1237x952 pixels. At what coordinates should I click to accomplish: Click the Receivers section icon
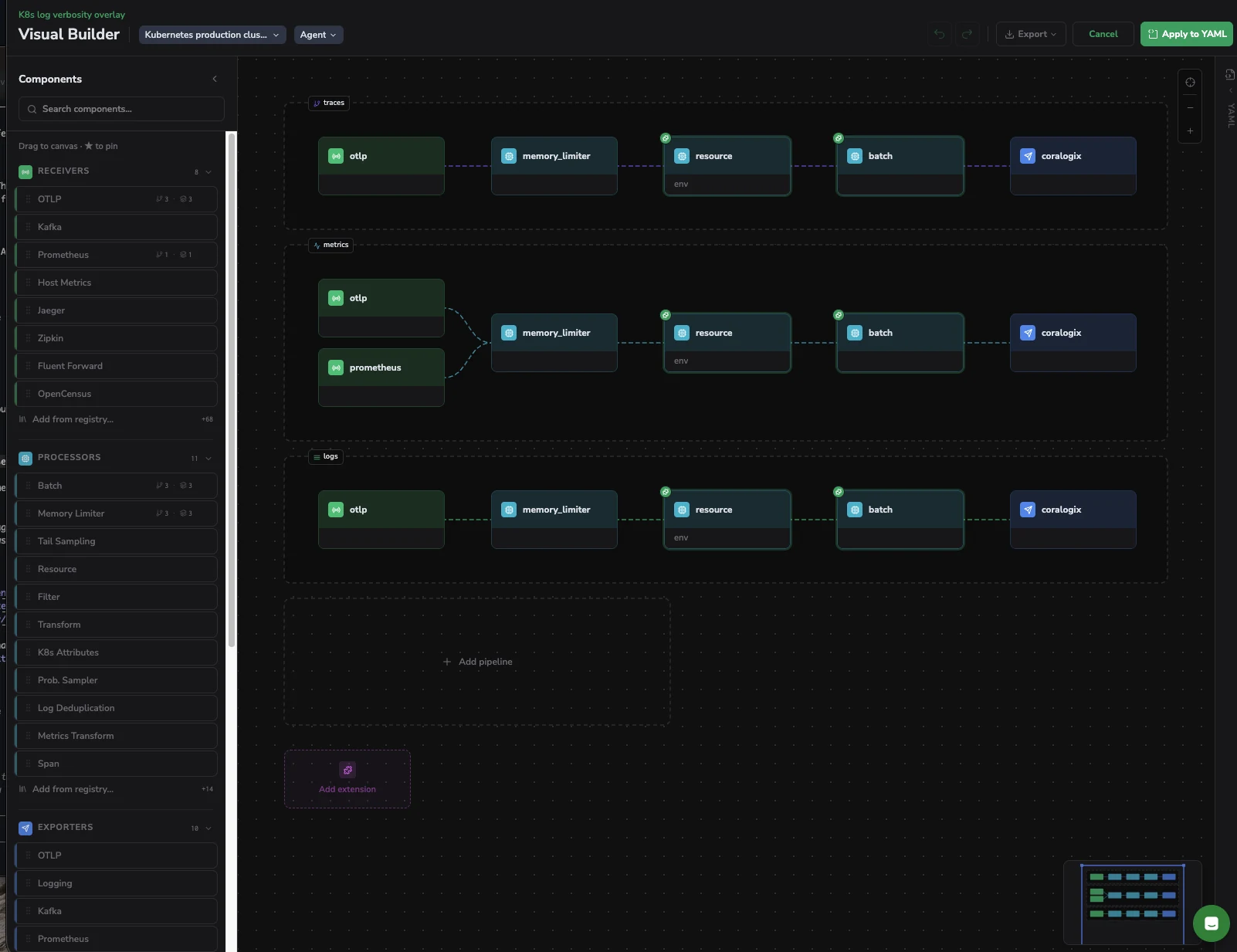click(25, 171)
